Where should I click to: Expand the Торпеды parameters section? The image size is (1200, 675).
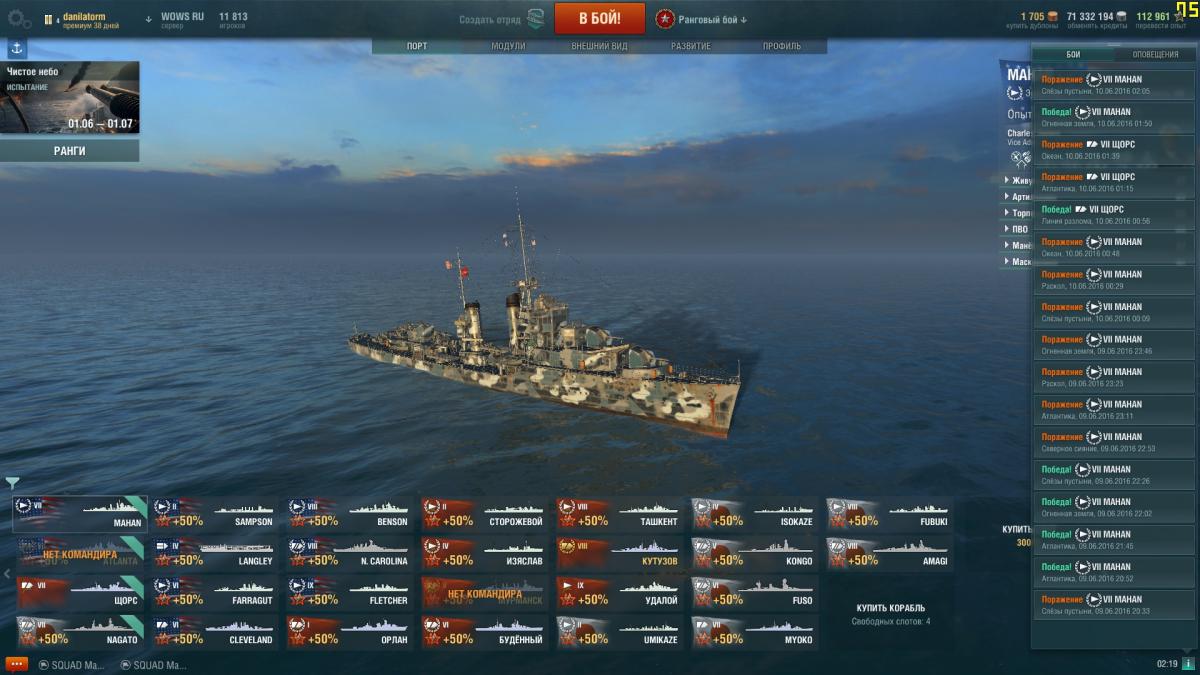coord(1017,213)
